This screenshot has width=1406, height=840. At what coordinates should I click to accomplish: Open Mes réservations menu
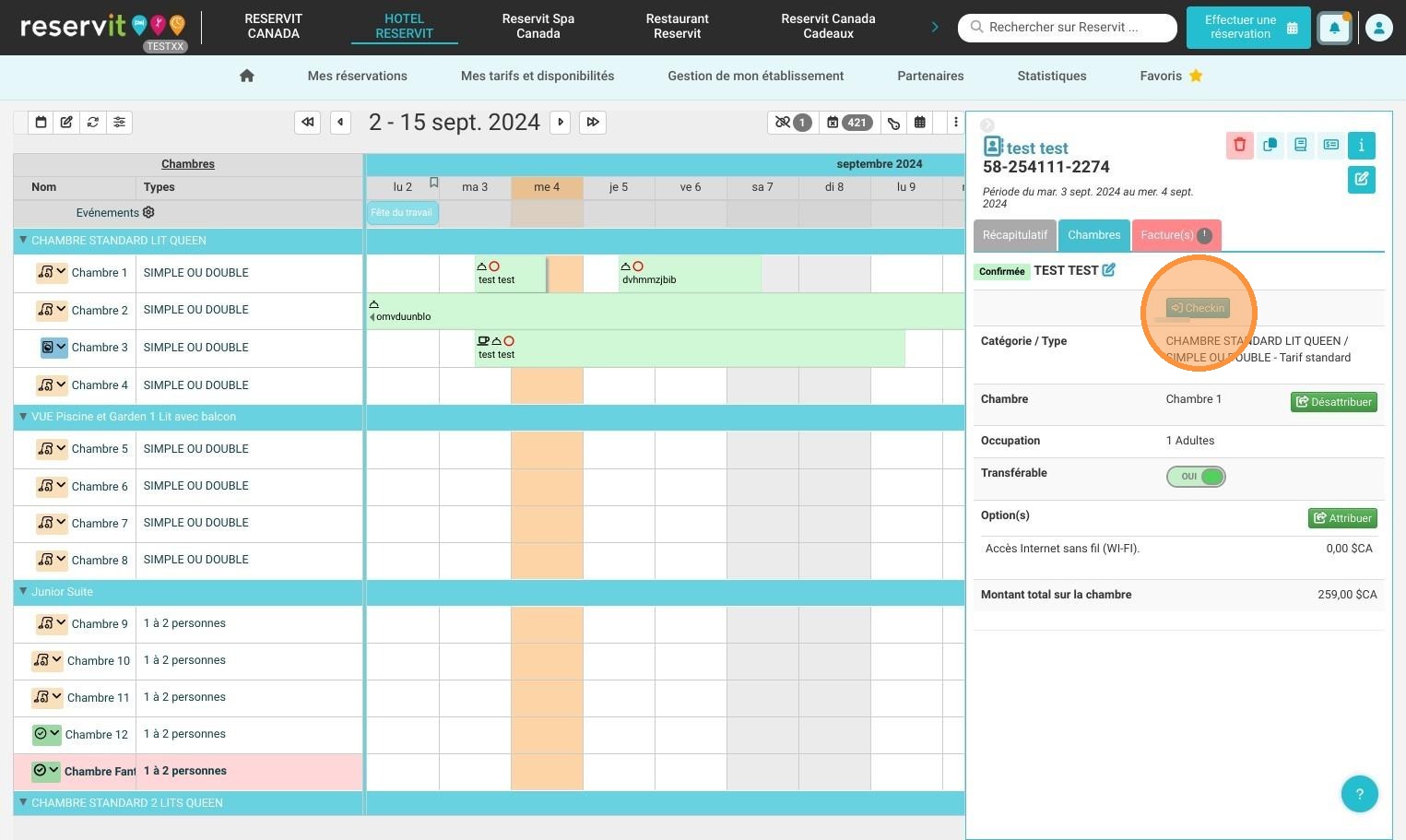tap(358, 76)
